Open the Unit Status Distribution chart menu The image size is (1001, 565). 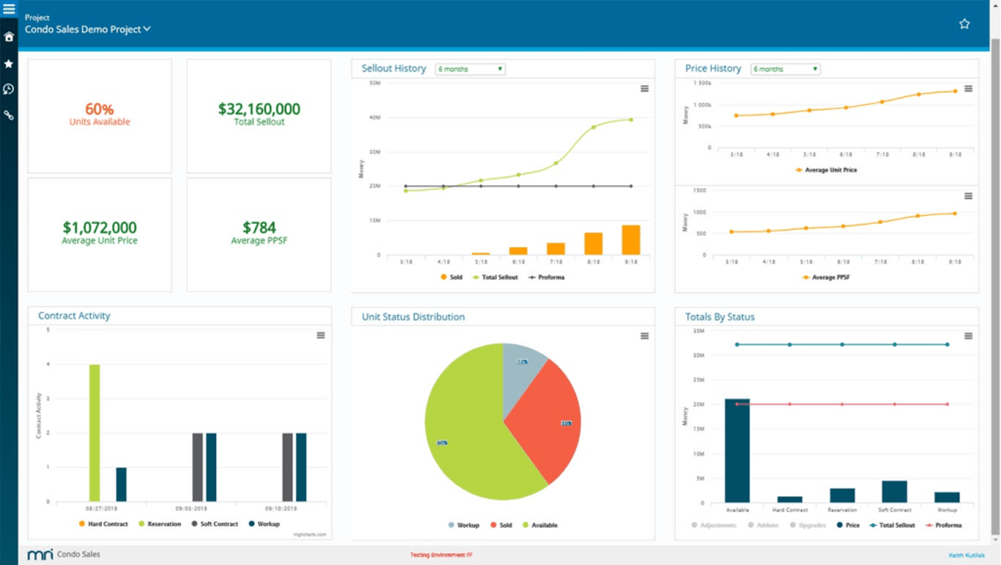coord(644,336)
